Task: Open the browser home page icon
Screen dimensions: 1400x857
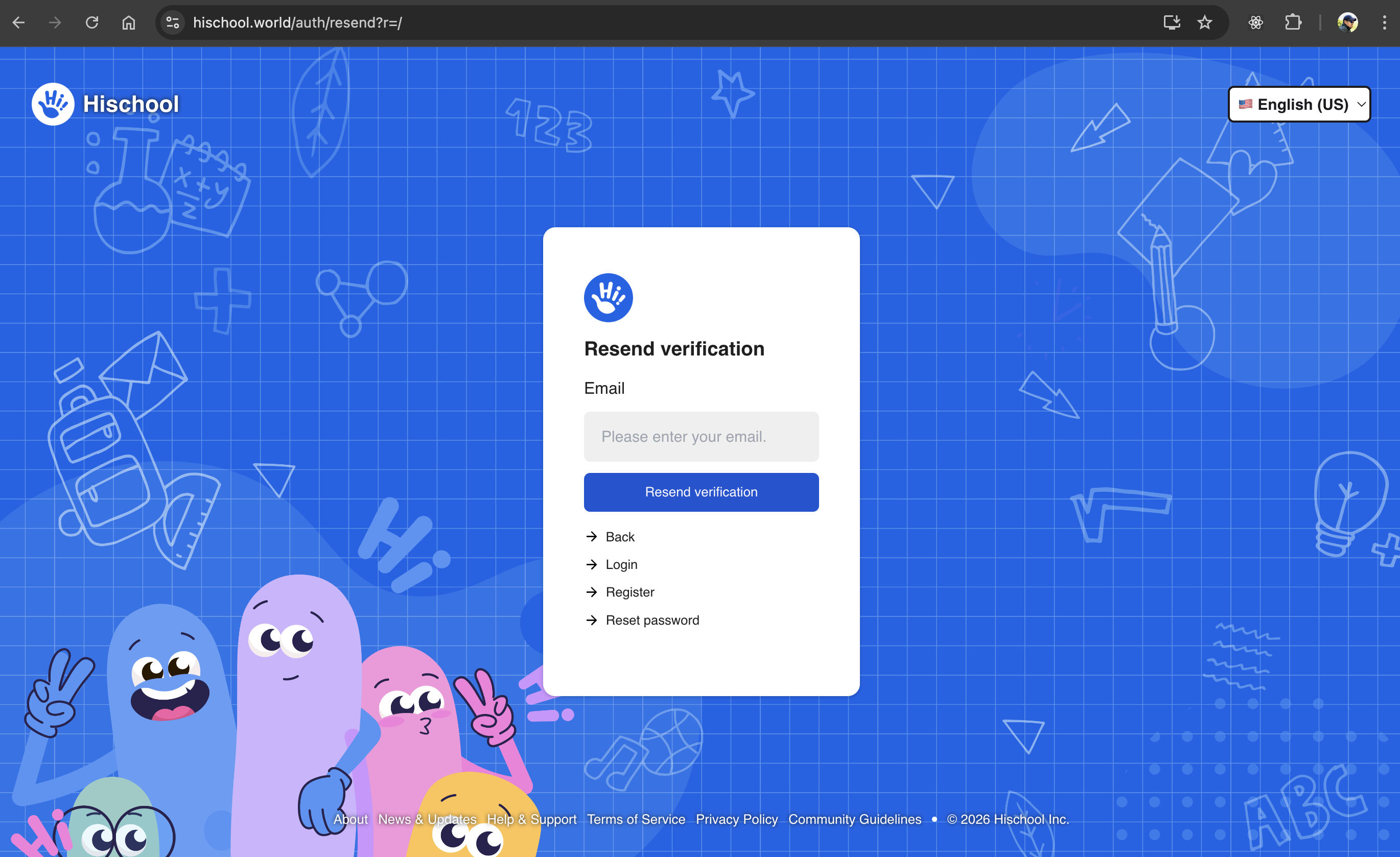Action: [128, 22]
